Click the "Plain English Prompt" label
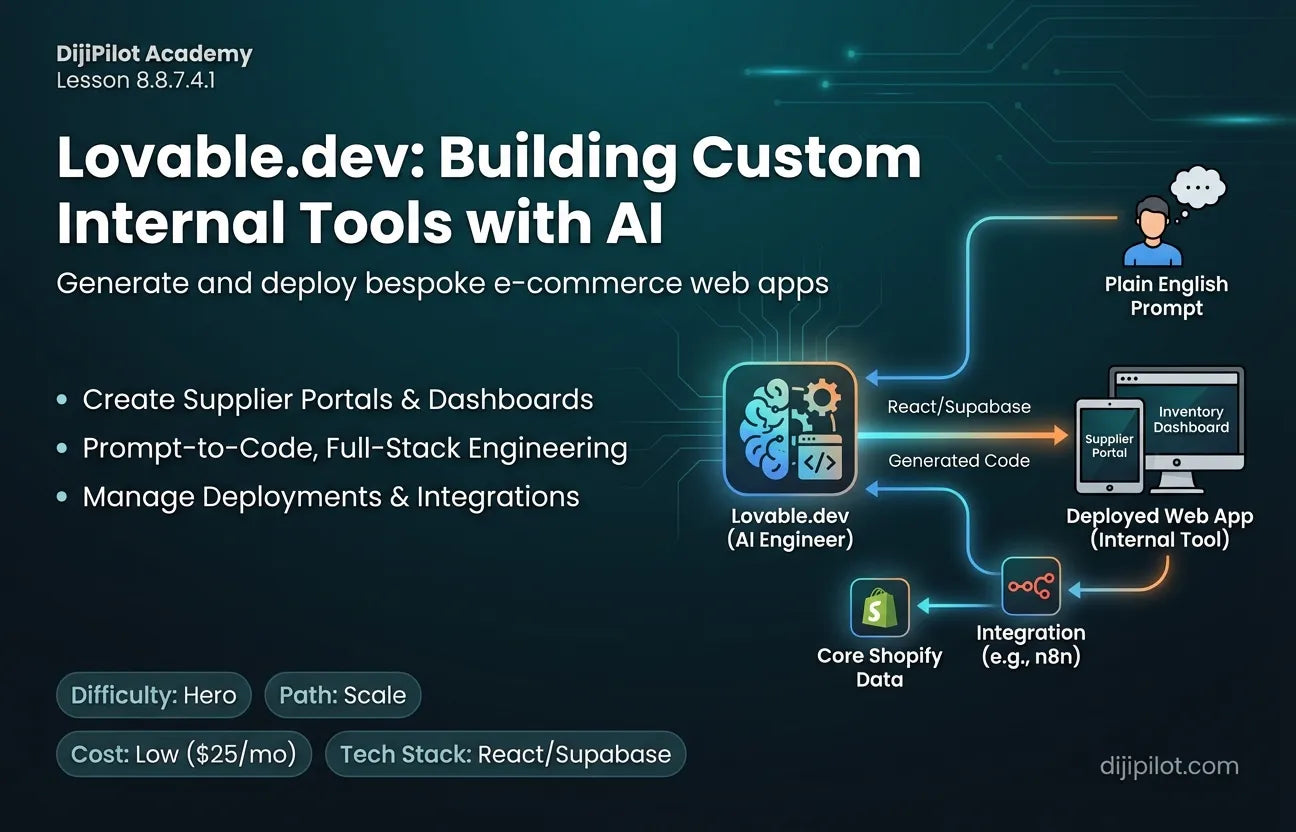 [x=1166, y=296]
